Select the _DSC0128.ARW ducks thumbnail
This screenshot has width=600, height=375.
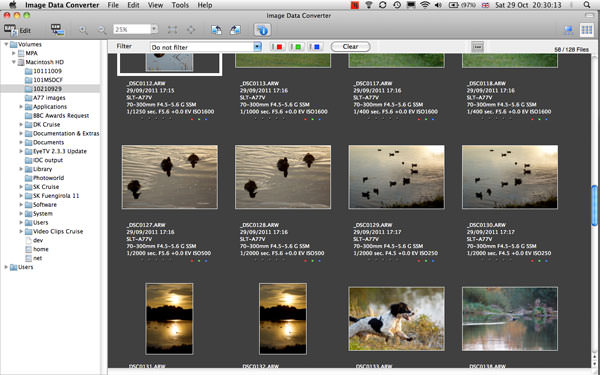[x=283, y=177]
